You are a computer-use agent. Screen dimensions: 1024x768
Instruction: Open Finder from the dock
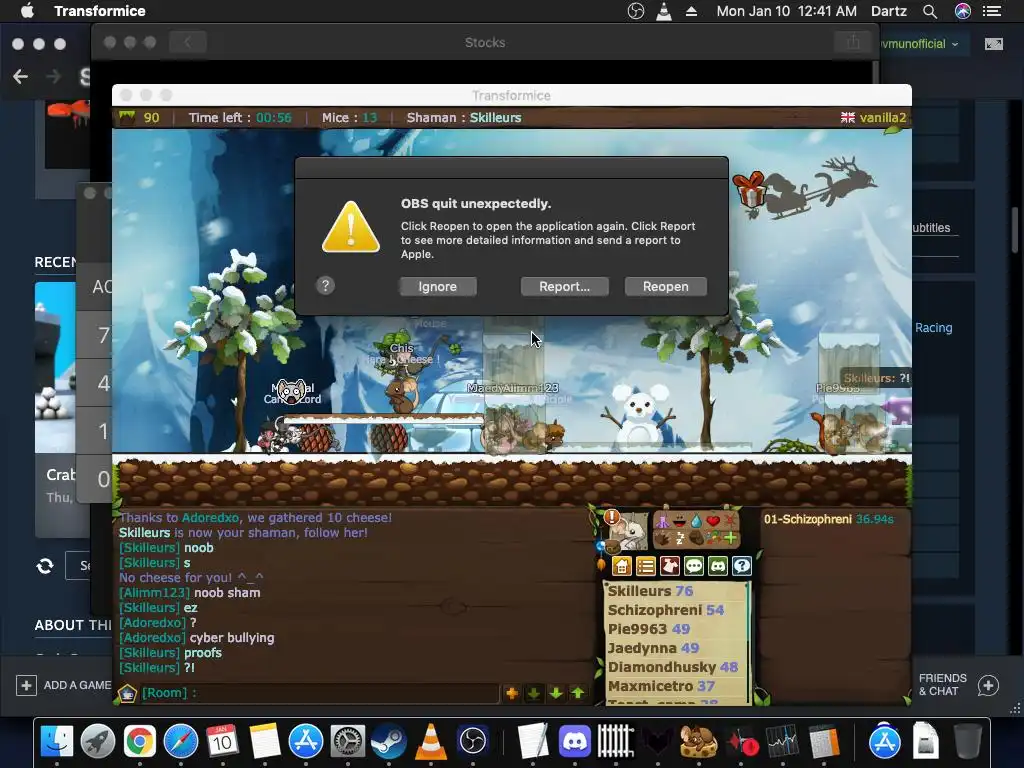coord(57,741)
